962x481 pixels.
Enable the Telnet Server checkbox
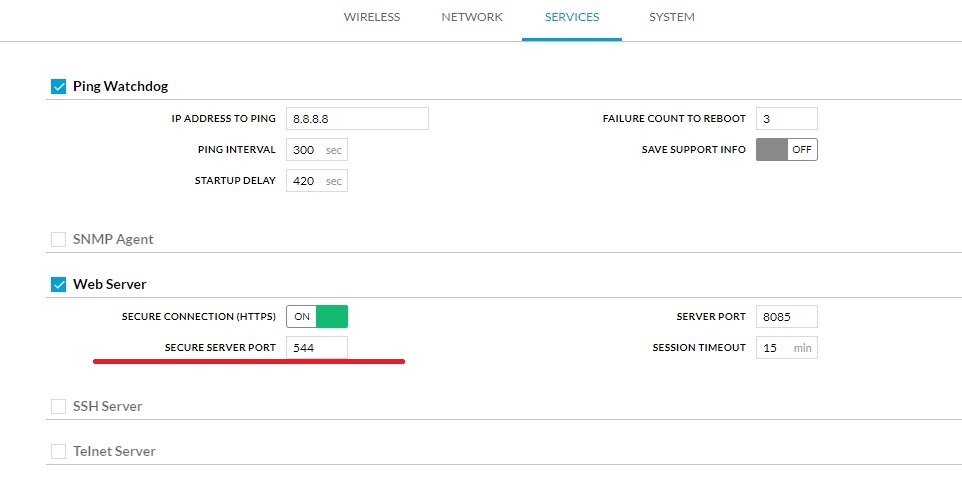coord(58,452)
